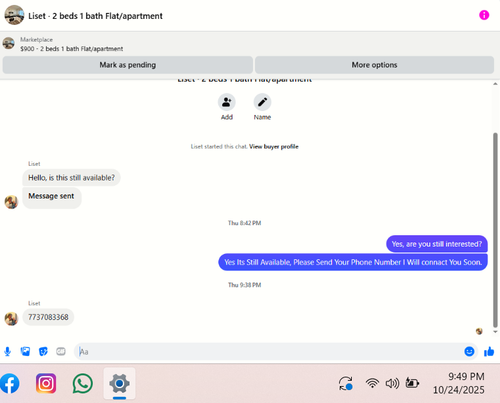
Task: Click the chat title Liset - 2 beds 1 bath
Action: [x=95, y=16]
